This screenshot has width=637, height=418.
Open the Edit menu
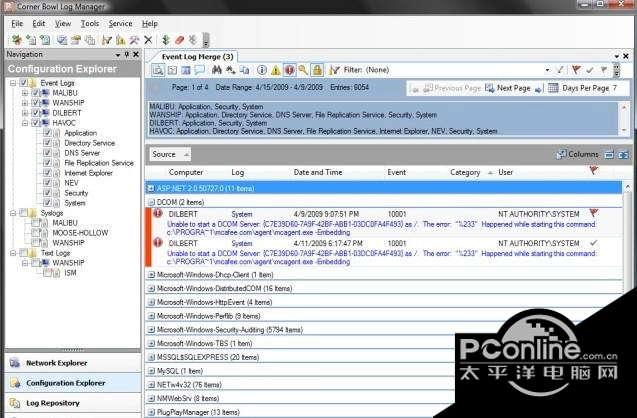(x=39, y=24)
